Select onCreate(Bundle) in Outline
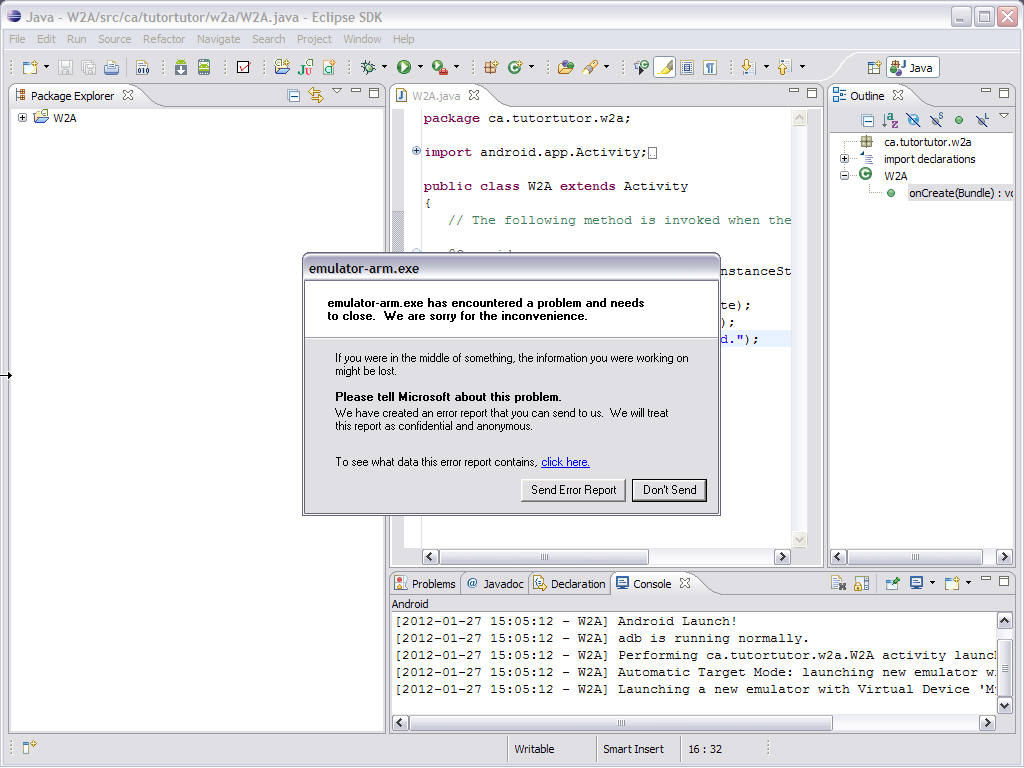The width and height of the screenshot is (1024, 768). [960, 193]
